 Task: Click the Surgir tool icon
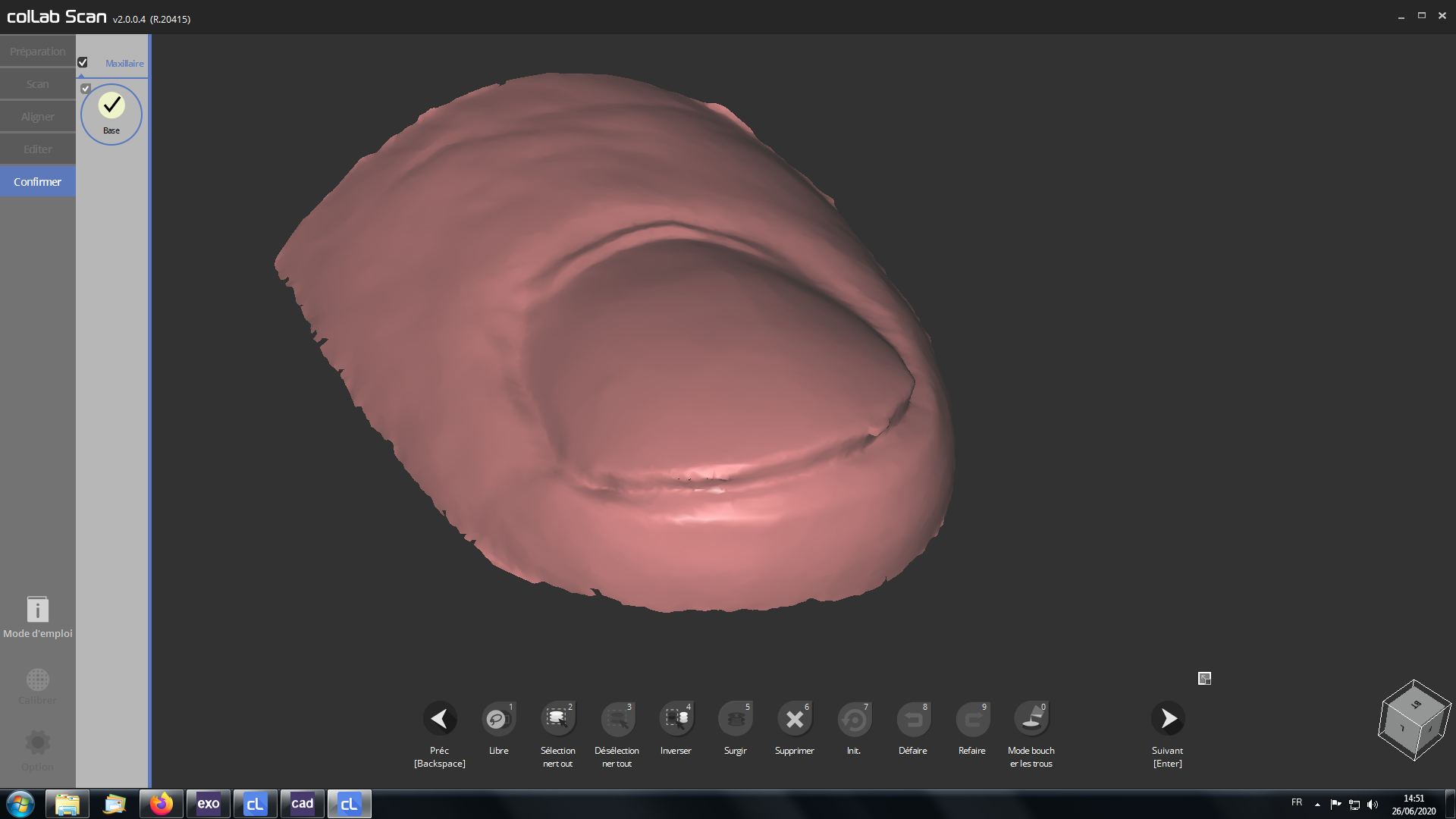[735, 719]
